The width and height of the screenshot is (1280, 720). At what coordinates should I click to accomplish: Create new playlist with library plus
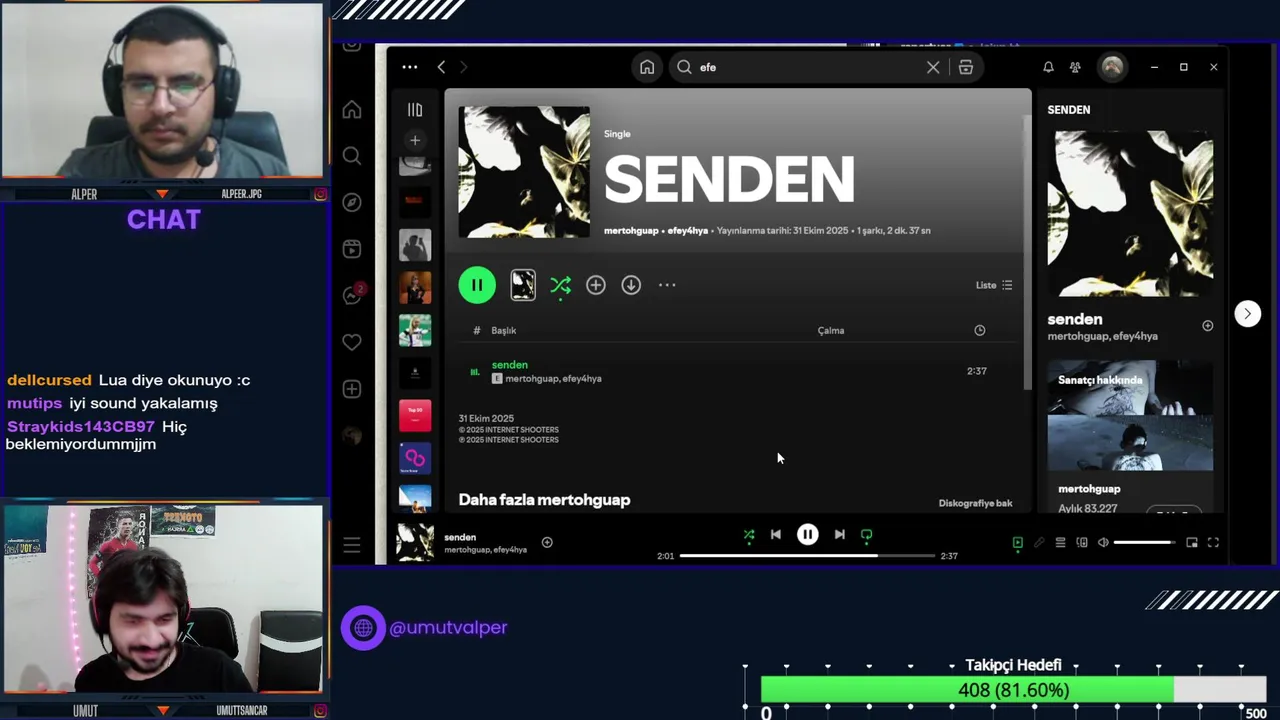[x=415, y=140]
